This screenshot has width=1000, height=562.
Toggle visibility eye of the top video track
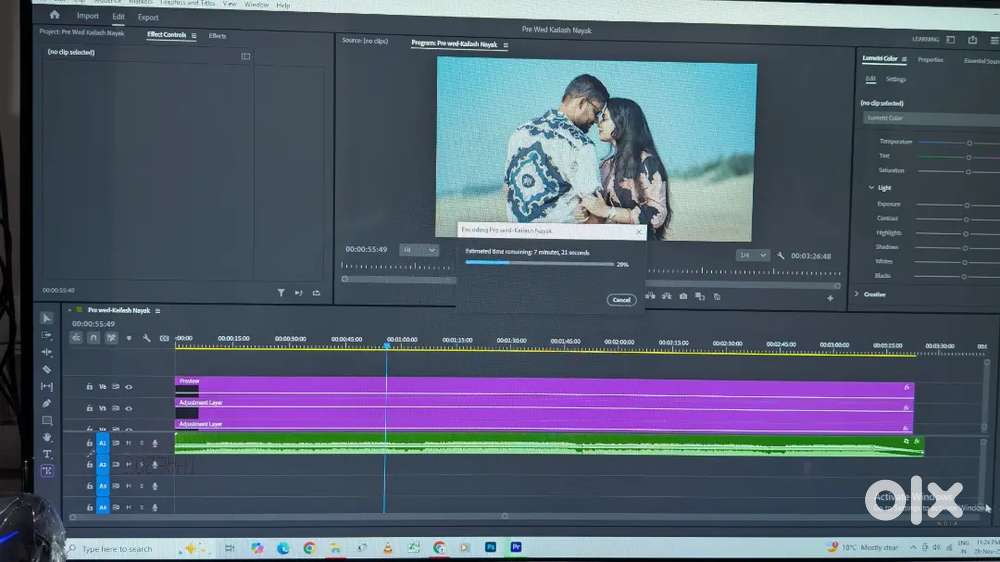pyautogui.click(x=128, y=387)
